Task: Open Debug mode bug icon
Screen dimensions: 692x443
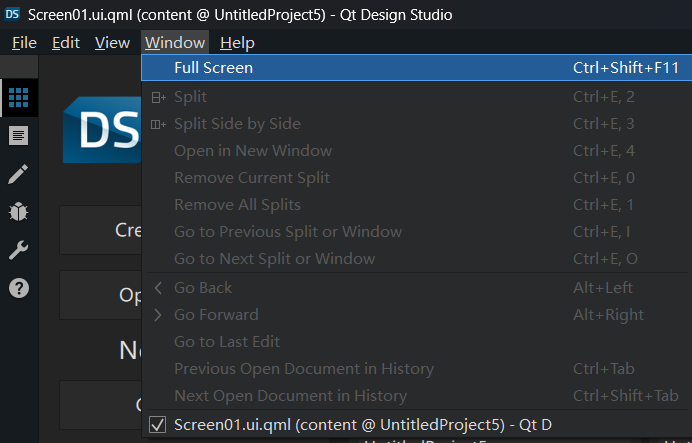Action: pyautogui.click(x=18, y=212)
